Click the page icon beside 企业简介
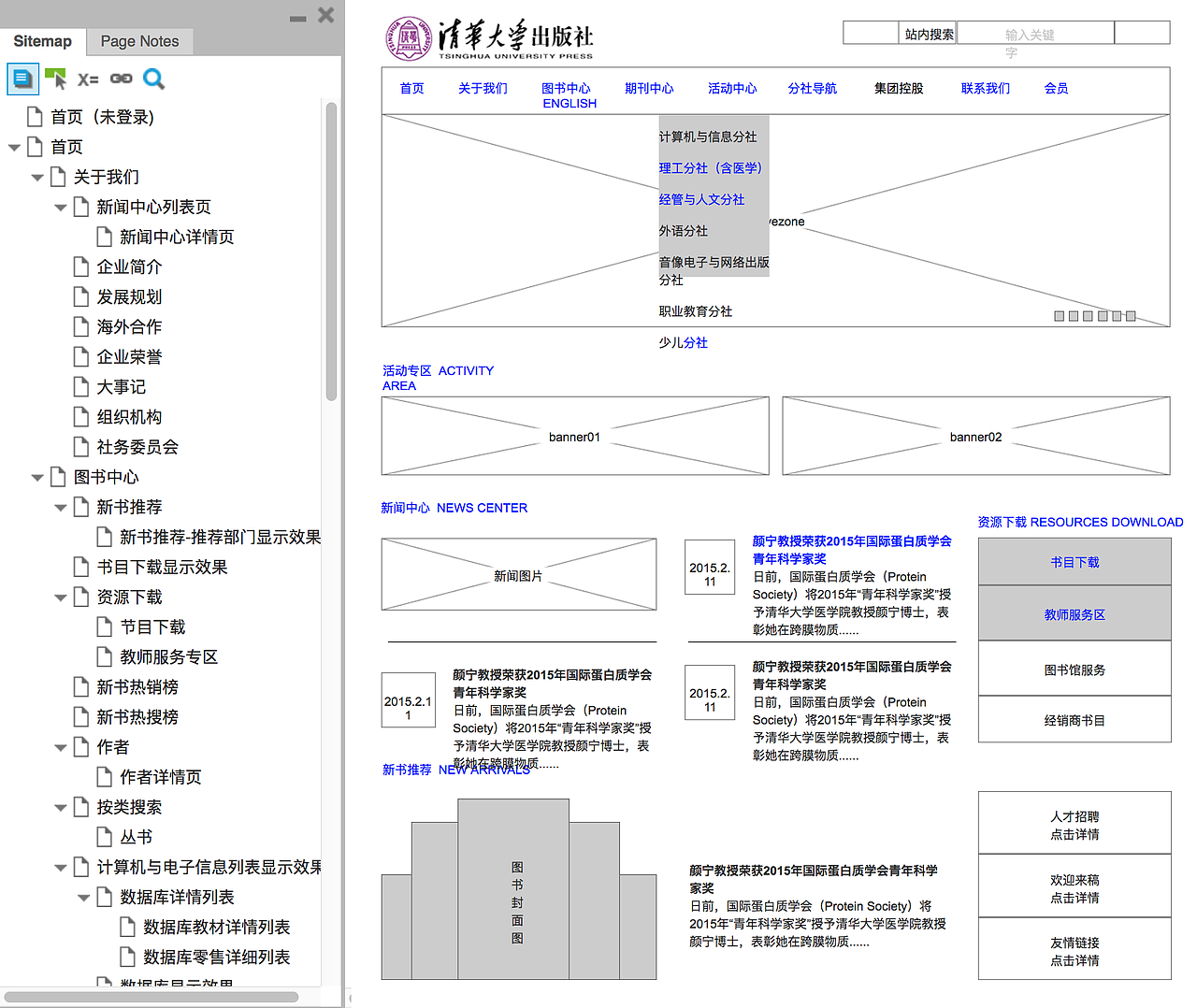This screenshot has width=1197, height=1008. pyautogui.click(x=81, y=267)
